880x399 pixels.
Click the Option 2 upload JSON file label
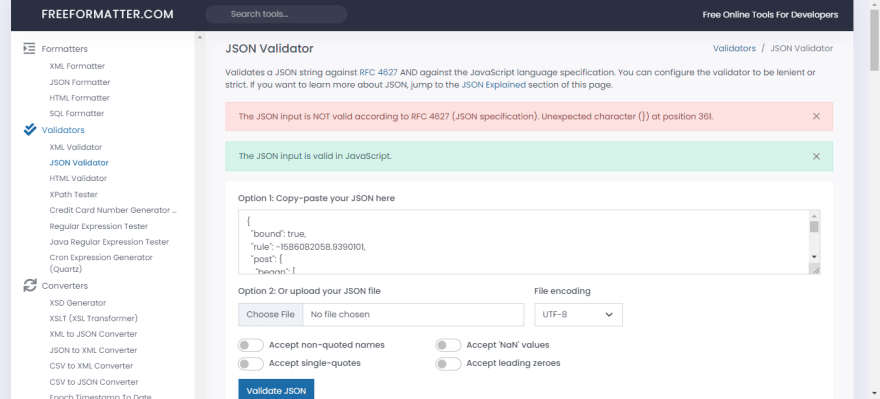[309, 291]
